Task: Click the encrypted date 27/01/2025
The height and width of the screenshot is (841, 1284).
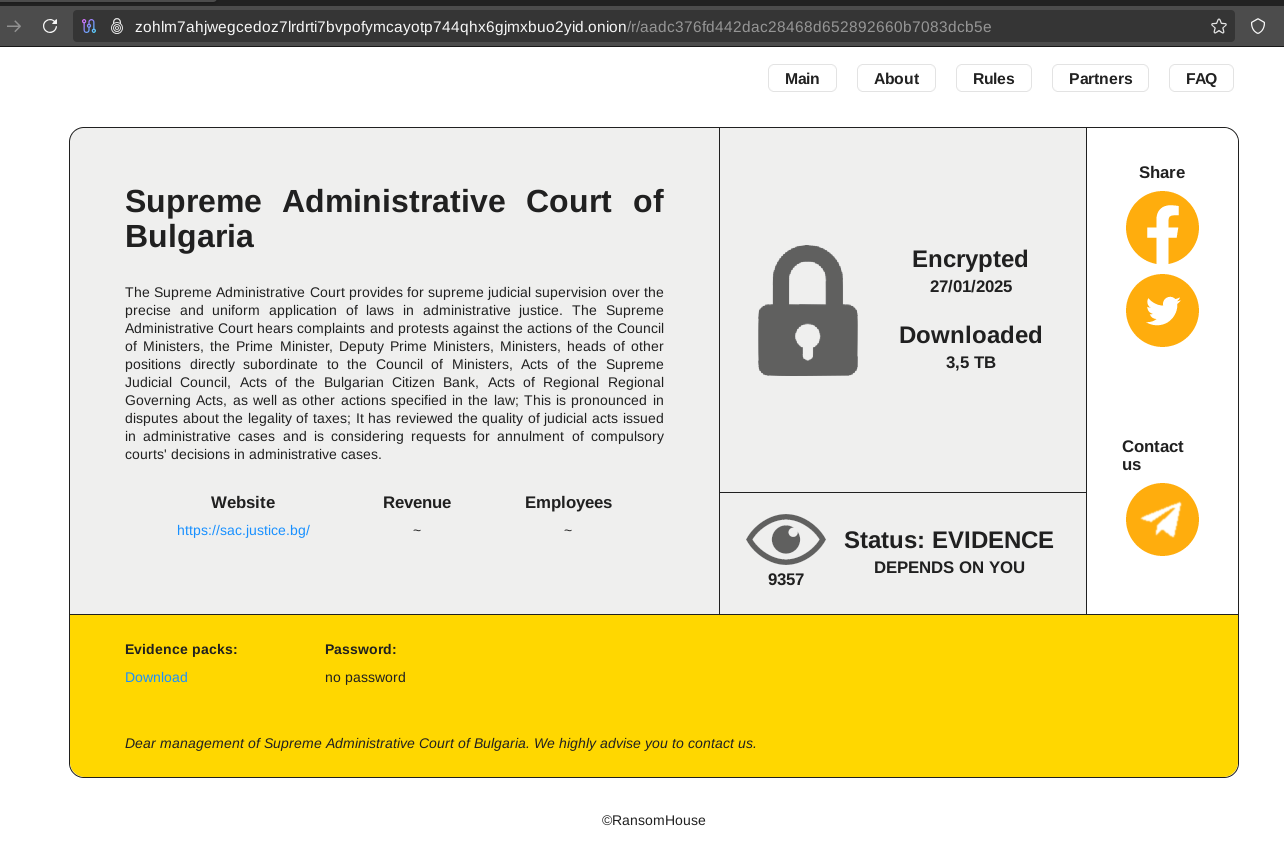Action: pos(971,287)
